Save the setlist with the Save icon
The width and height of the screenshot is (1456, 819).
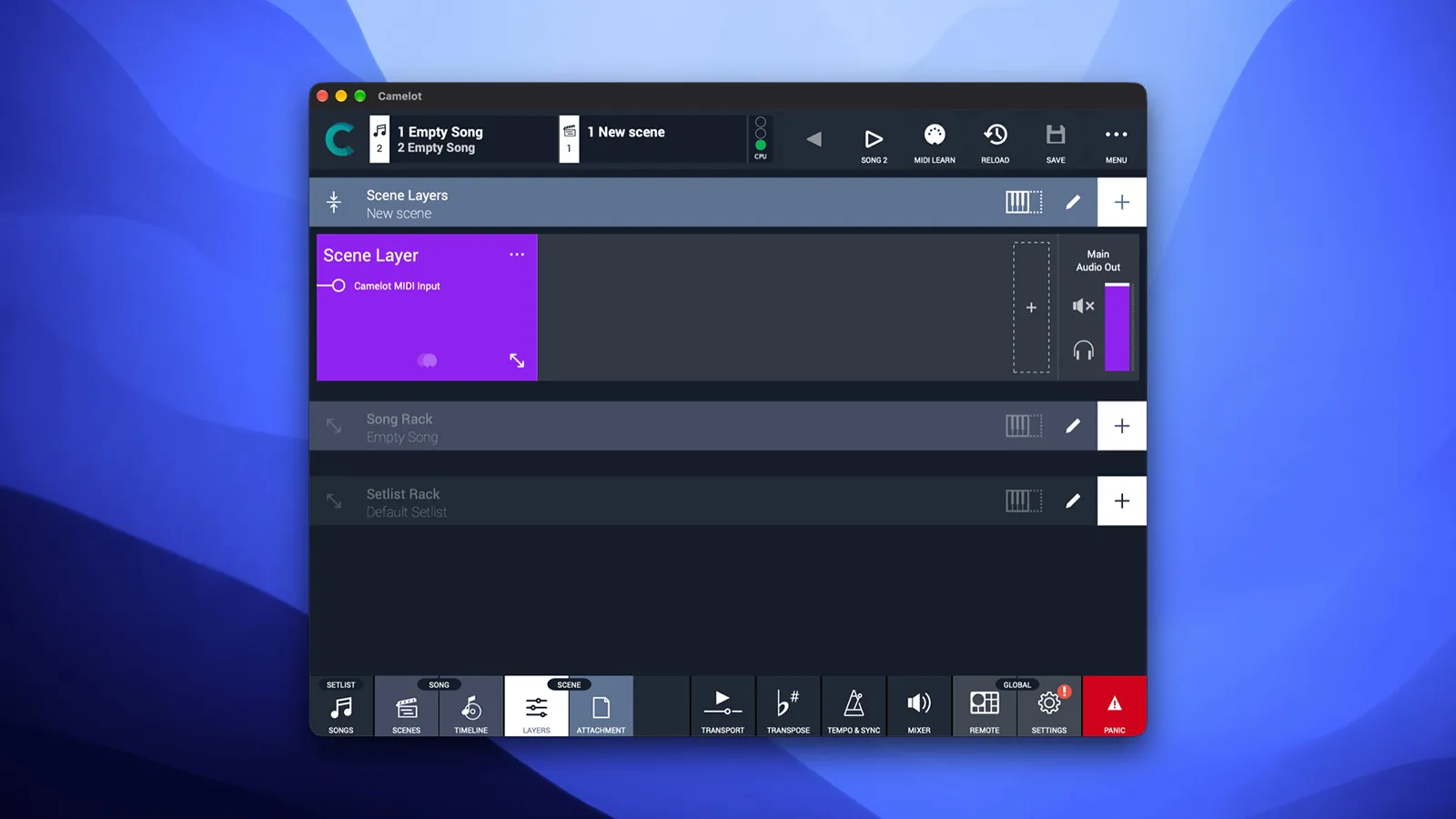[x=1056, y=144]
